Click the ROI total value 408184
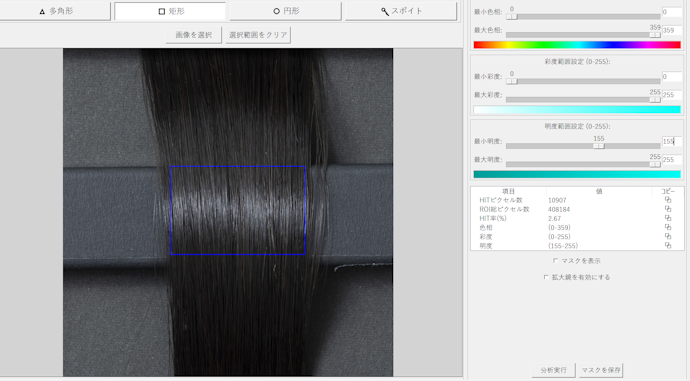This screenshot has width=690, height=381. 559,209
